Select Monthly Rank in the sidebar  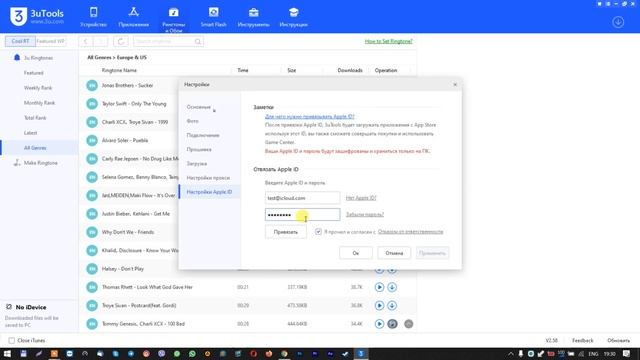coord(39,103)
